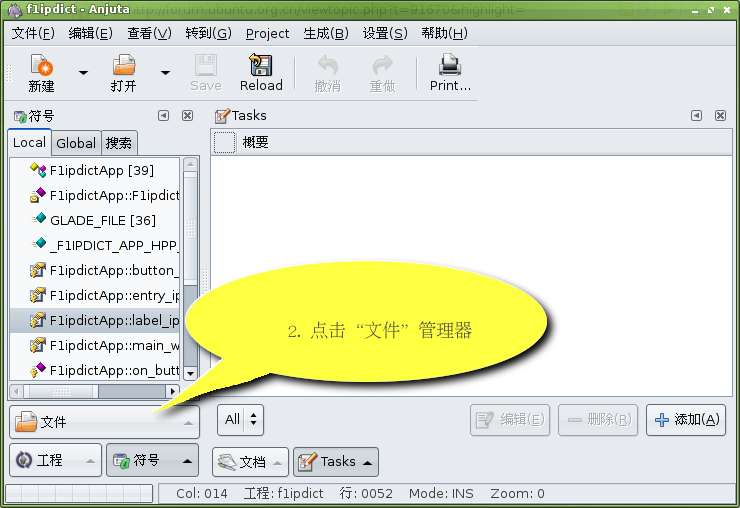The height and width of the screenshot is (508, 740).
Task: Select GLADE_FILE [36] symbol
Action: coord(95,220)
